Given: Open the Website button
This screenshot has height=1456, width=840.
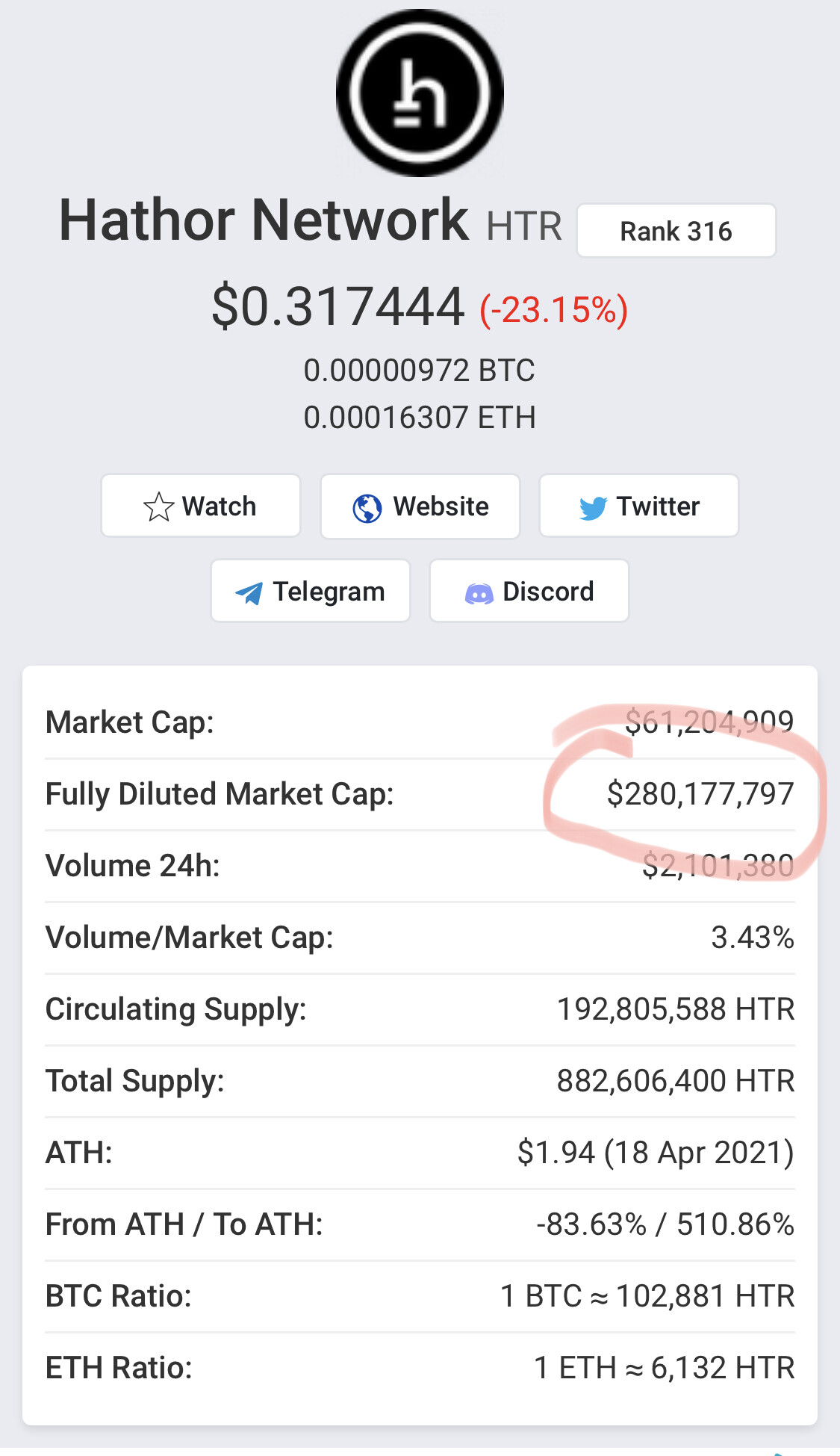Looking at the screenshot, I should pos(420,506).
